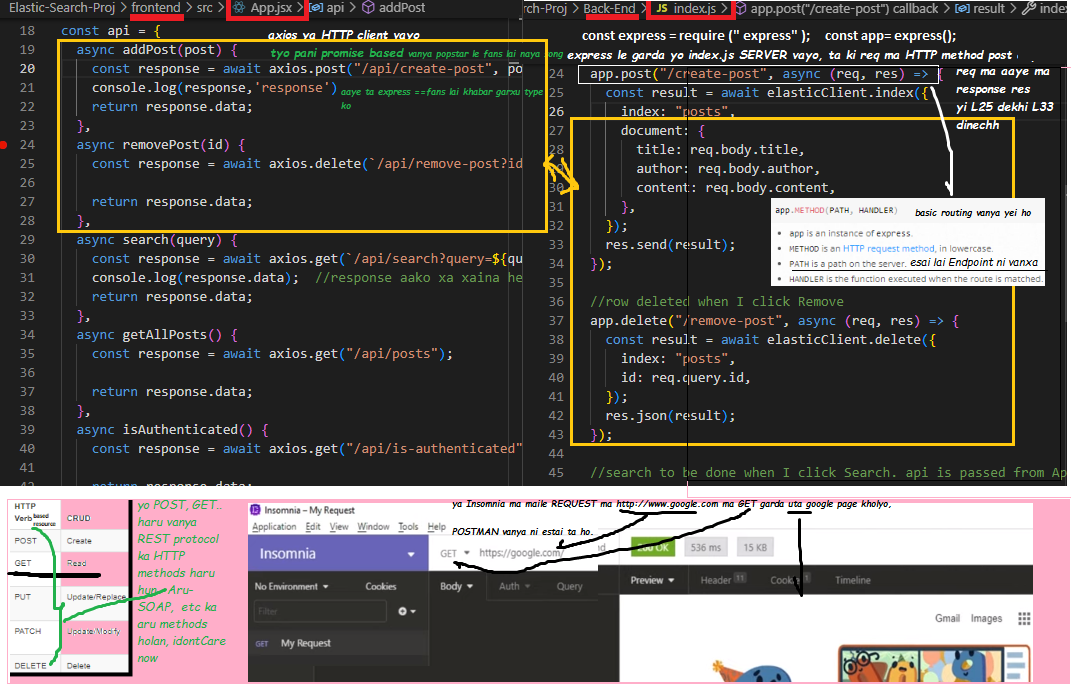Open the Window menu in Insomnia
Image resolution: width=1071 pixels, height=684 pixels.
[373, 527]
